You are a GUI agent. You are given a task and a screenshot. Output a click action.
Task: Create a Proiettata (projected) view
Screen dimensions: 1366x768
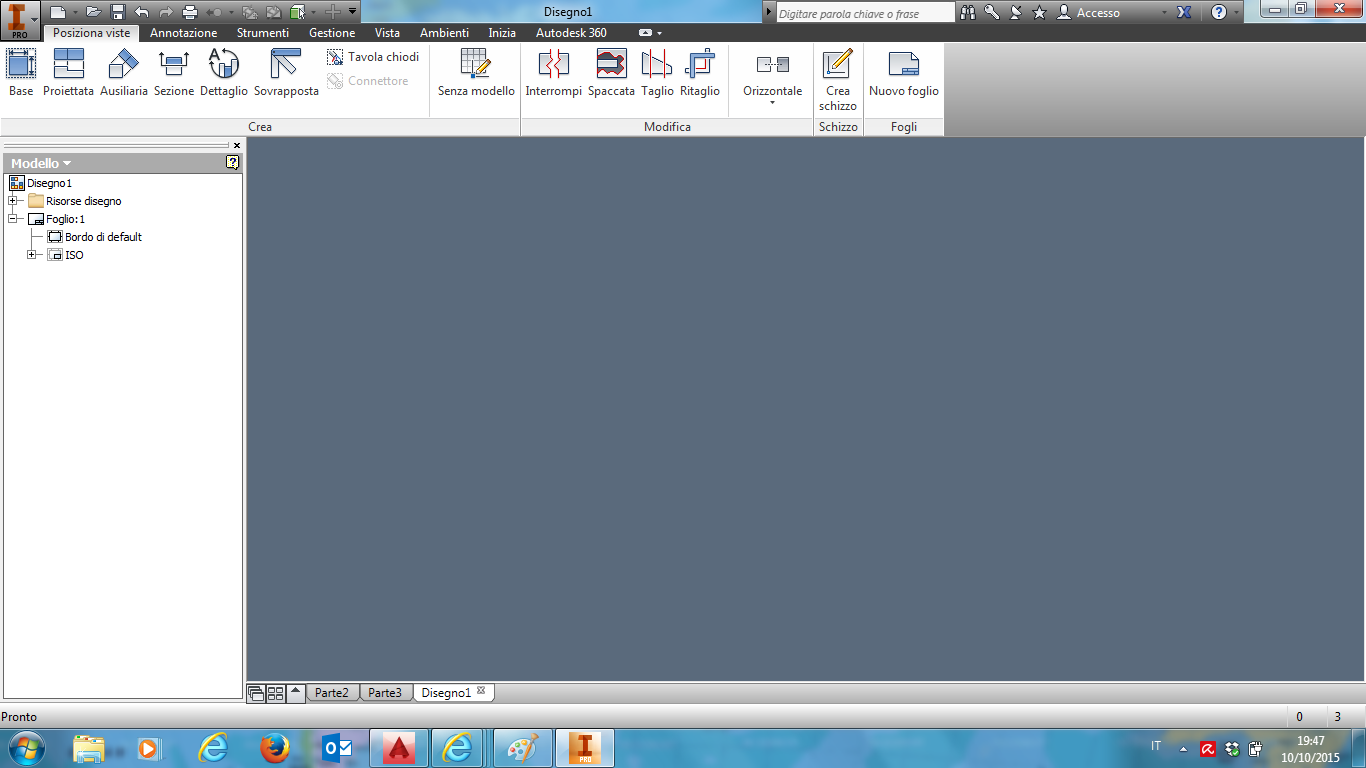click(68, 70)
